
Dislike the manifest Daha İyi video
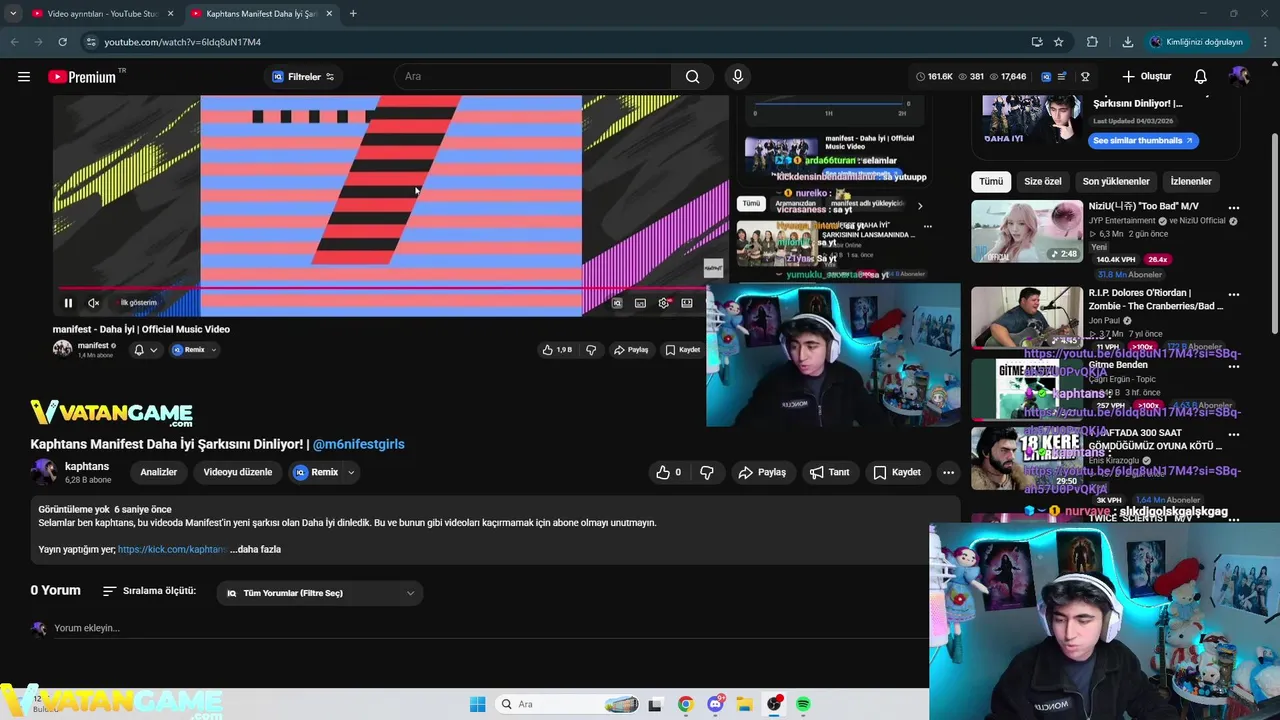coord(591,350)
